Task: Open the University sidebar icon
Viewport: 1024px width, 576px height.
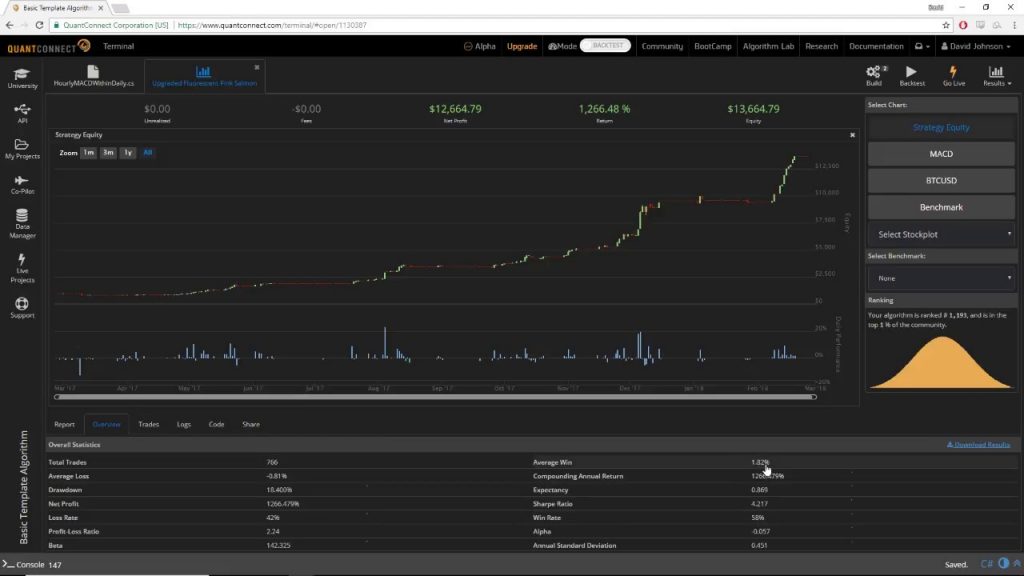Action: (x=22, y=78)
